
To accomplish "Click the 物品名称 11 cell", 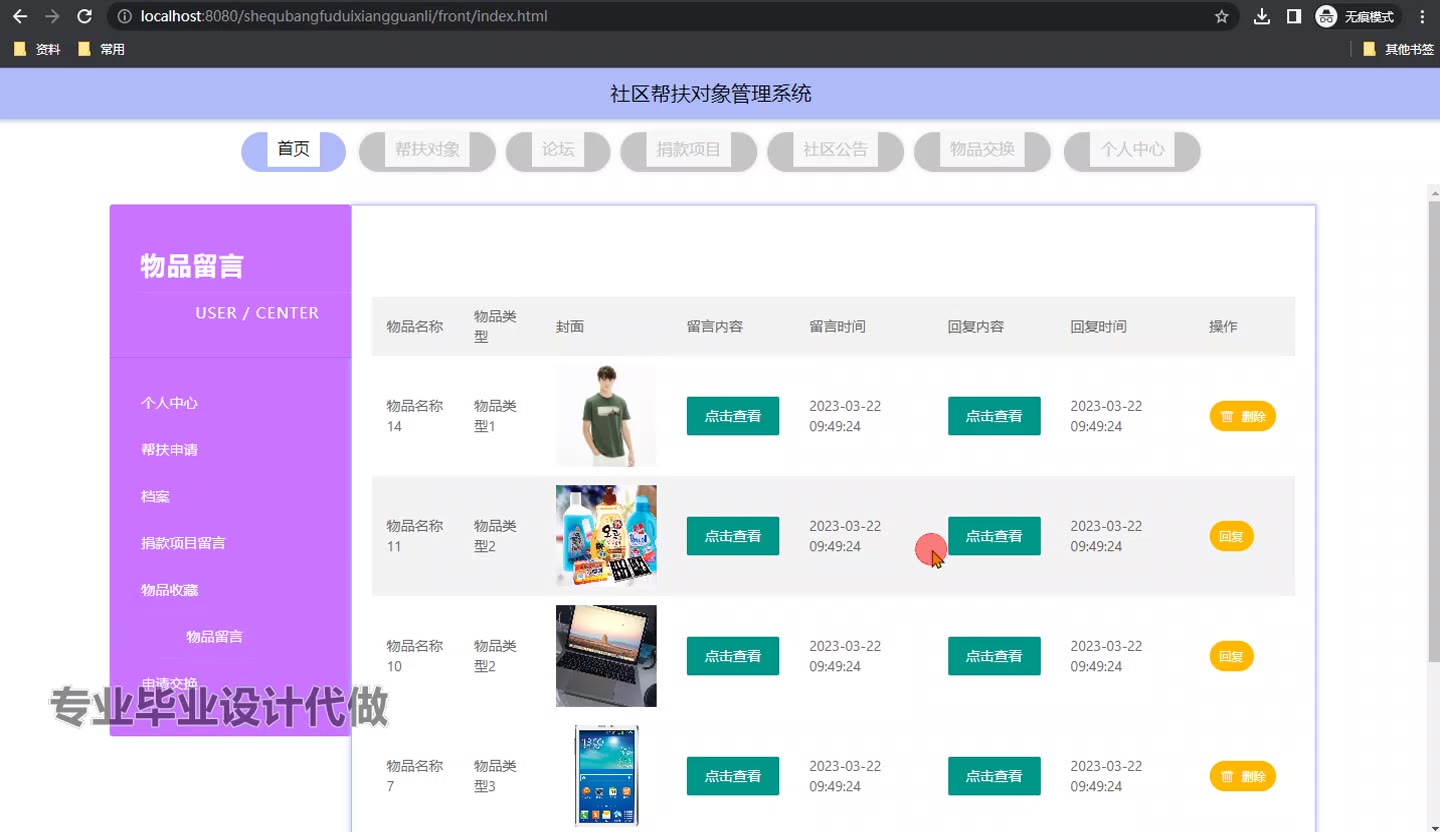I will 415,536.
